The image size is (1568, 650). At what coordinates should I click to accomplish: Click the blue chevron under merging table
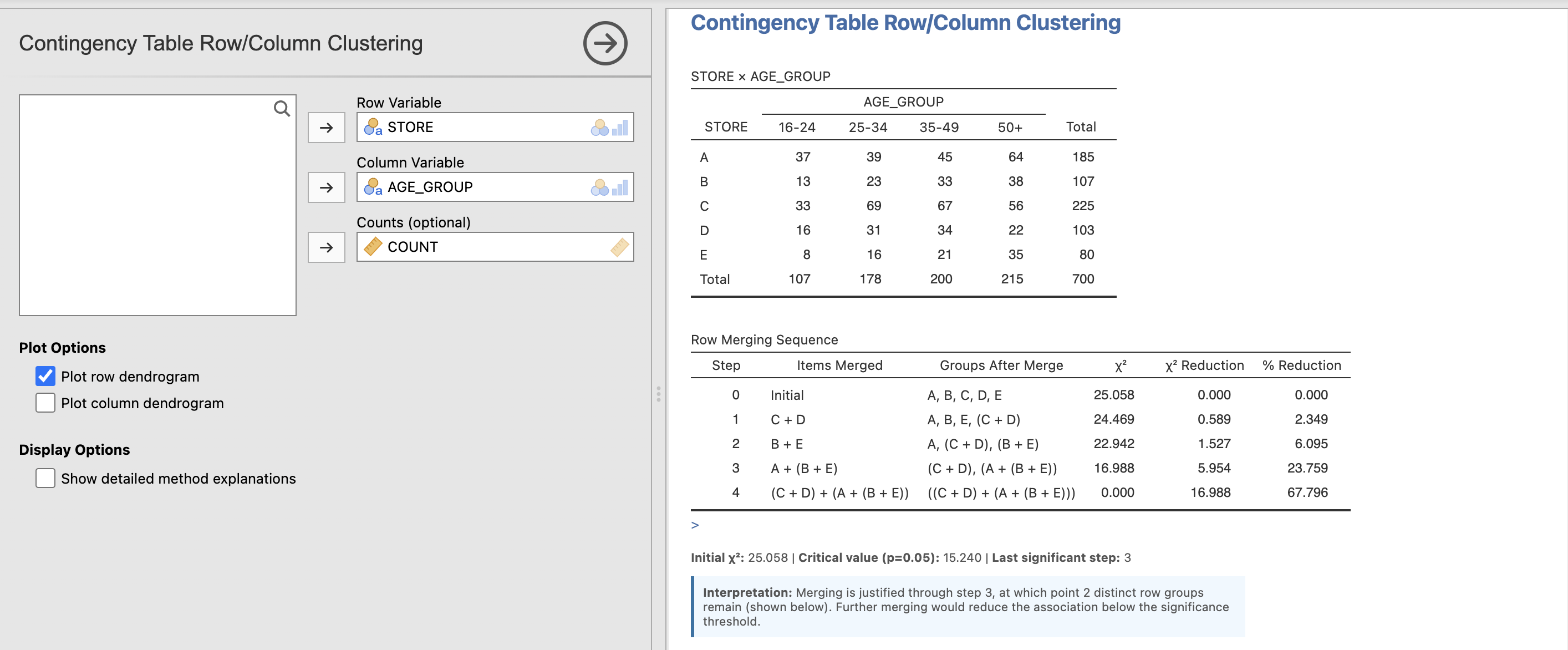pos(695,525)
